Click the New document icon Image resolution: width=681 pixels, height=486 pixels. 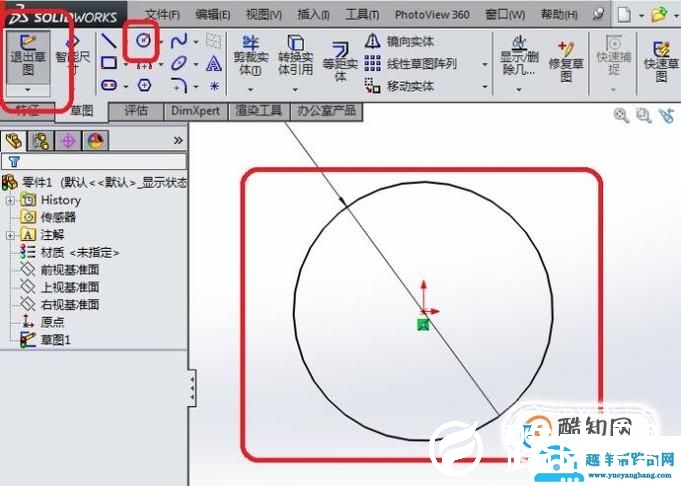click(x=624, y=15)
